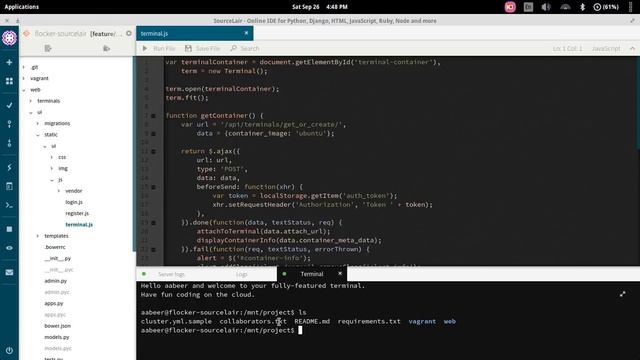640x360 pixels.
Task: Toggle code fold at function getContainer line
Action: coord(153,116)
